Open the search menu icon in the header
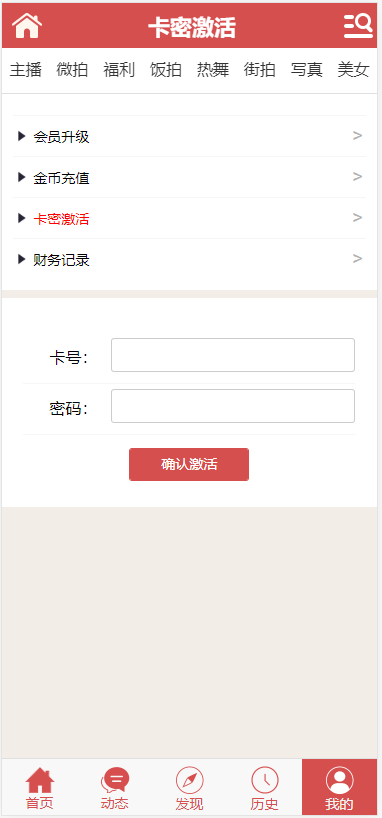This screenshot has height=818, width=382. click(358, 26)
